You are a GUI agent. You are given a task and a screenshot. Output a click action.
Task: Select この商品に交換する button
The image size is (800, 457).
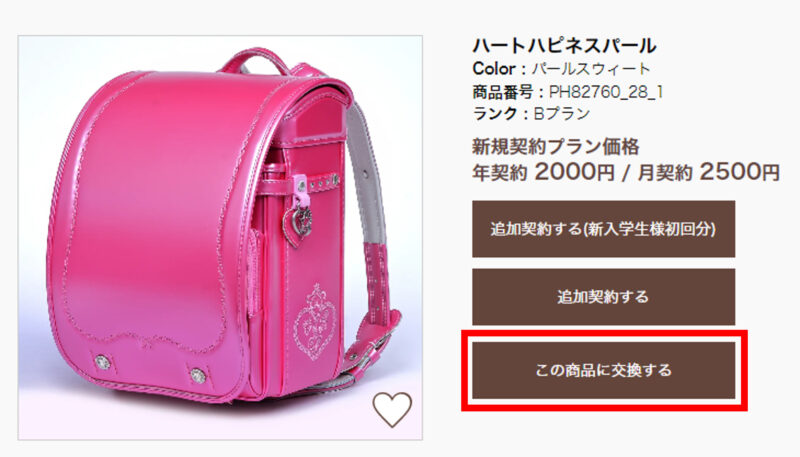coord(603,370)
